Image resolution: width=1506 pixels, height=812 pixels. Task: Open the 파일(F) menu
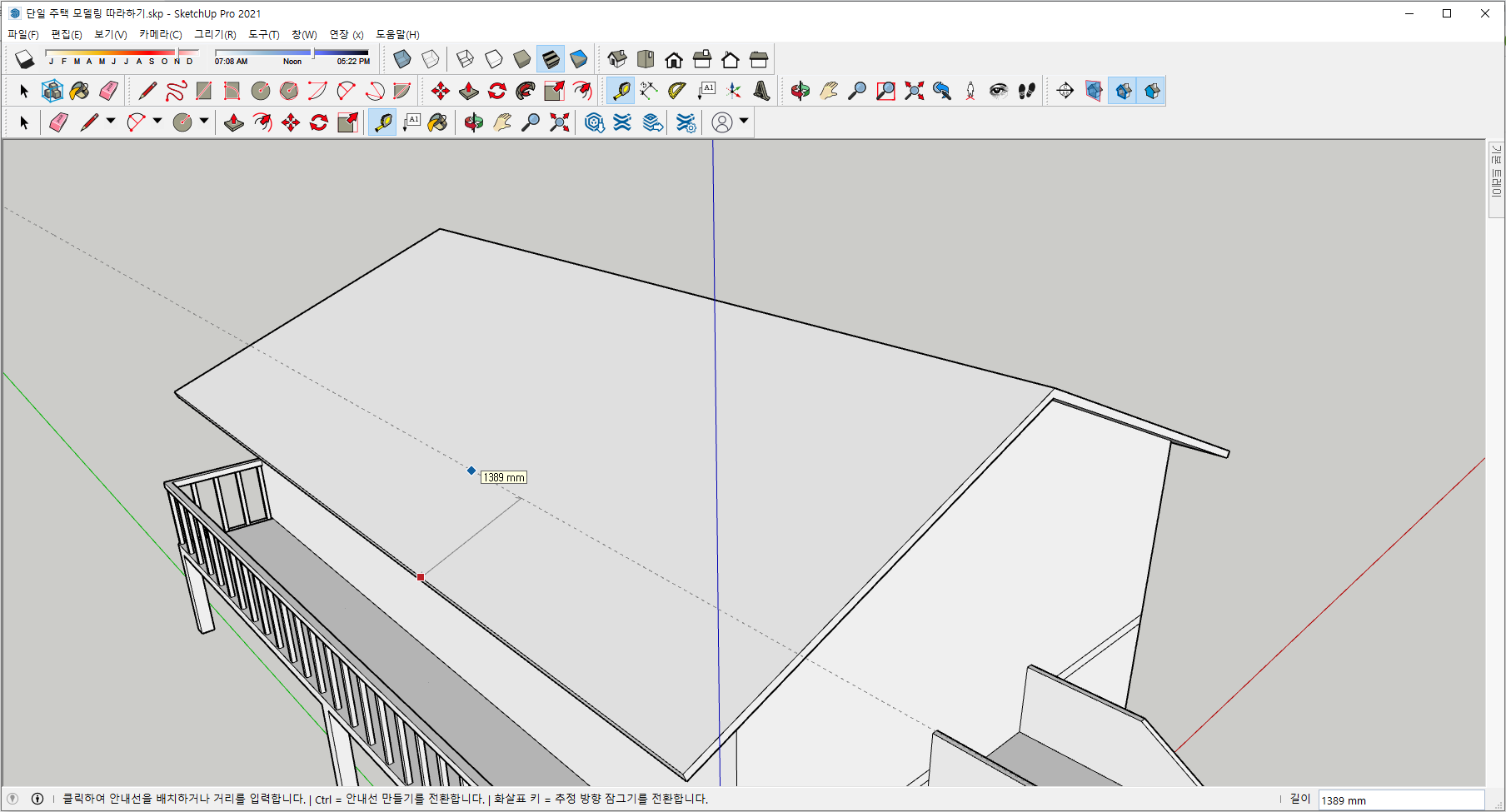point(23,34)
